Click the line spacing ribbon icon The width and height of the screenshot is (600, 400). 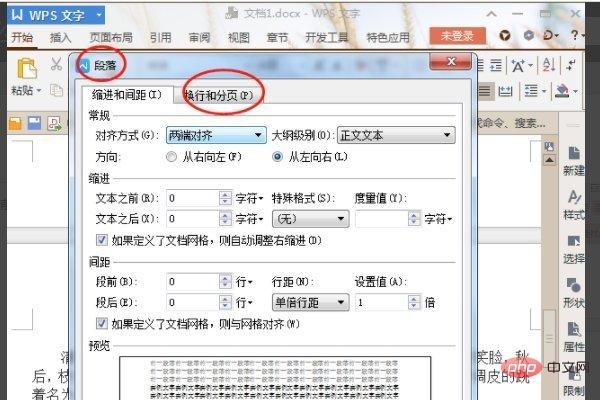pos(531,91)
